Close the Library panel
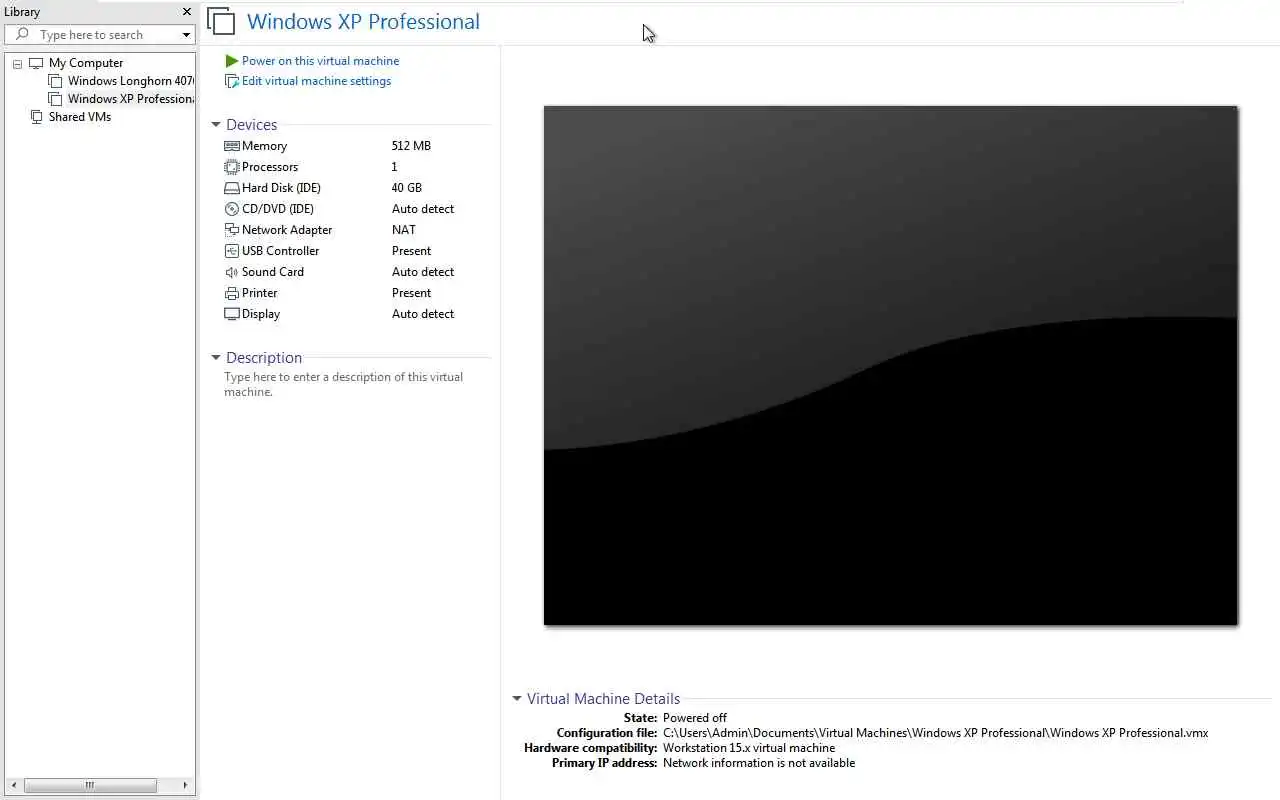1280x800 pixels. click(x=186, y=12)
